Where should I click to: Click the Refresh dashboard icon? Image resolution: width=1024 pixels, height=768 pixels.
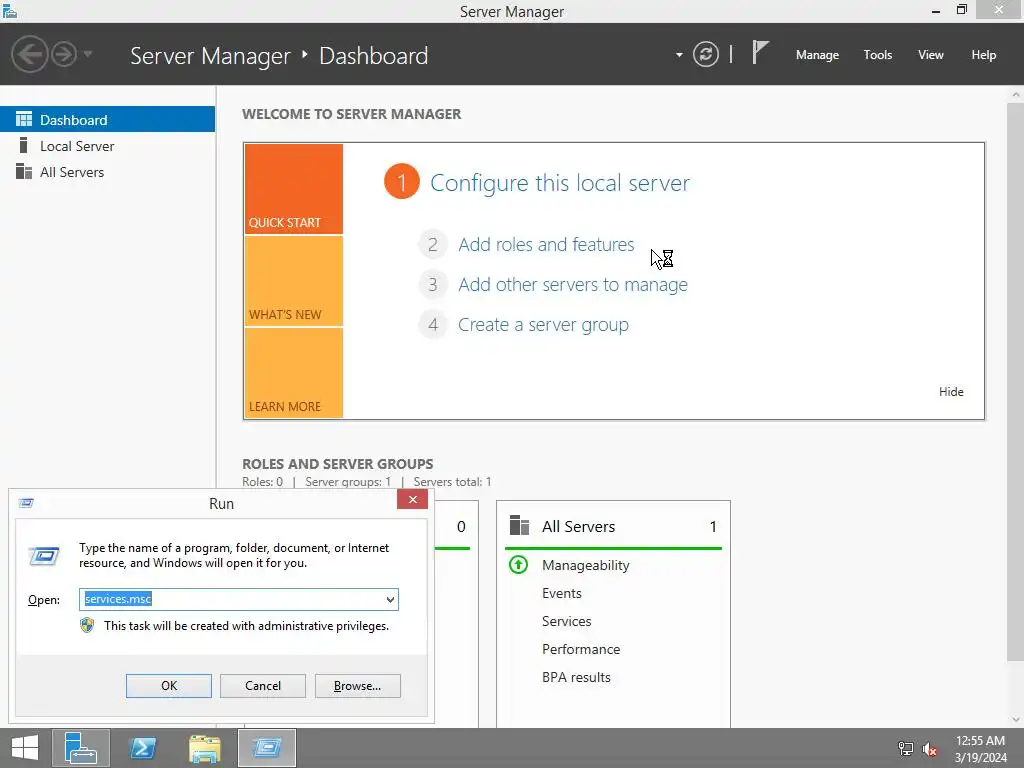(x=705, y=54)
